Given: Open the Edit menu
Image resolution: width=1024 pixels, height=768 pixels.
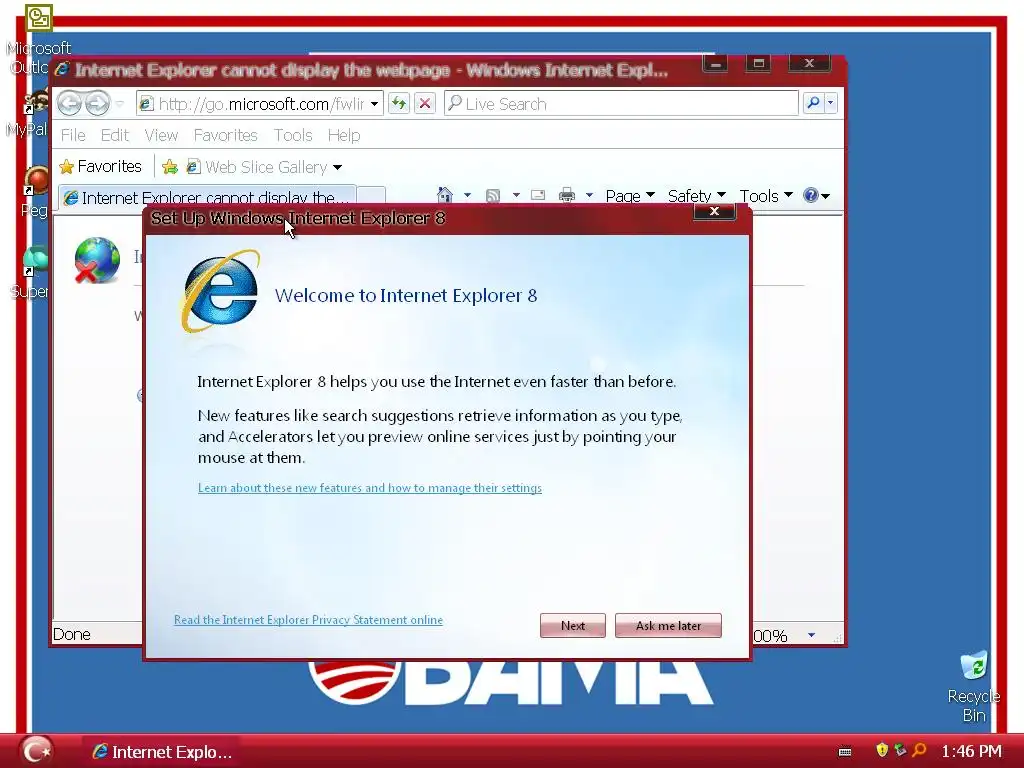Looking at the screenshot, I should click(114, 135).
